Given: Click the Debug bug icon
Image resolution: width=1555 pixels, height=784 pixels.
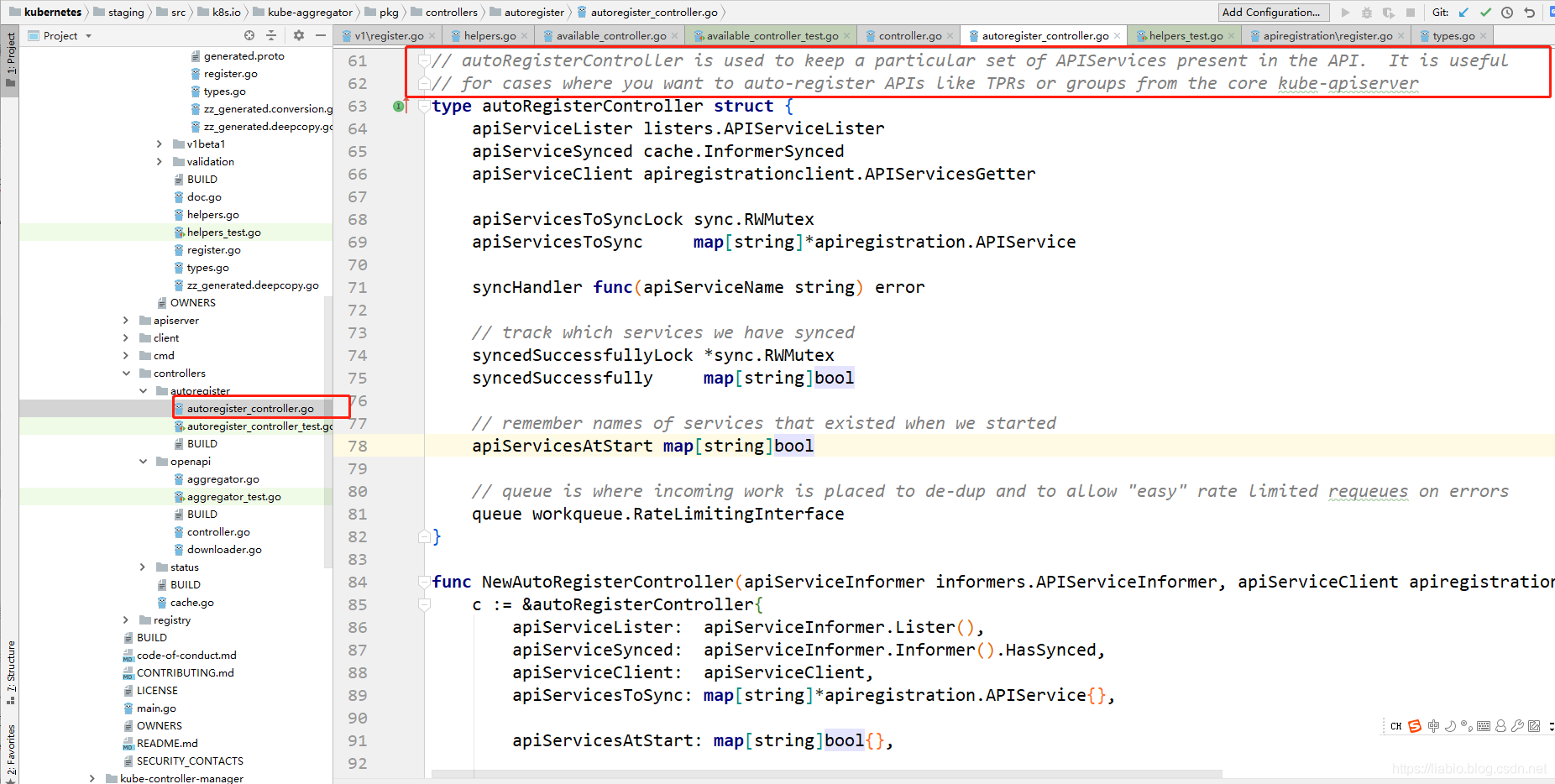Looking at the screenshot, I should [1367, 13].
